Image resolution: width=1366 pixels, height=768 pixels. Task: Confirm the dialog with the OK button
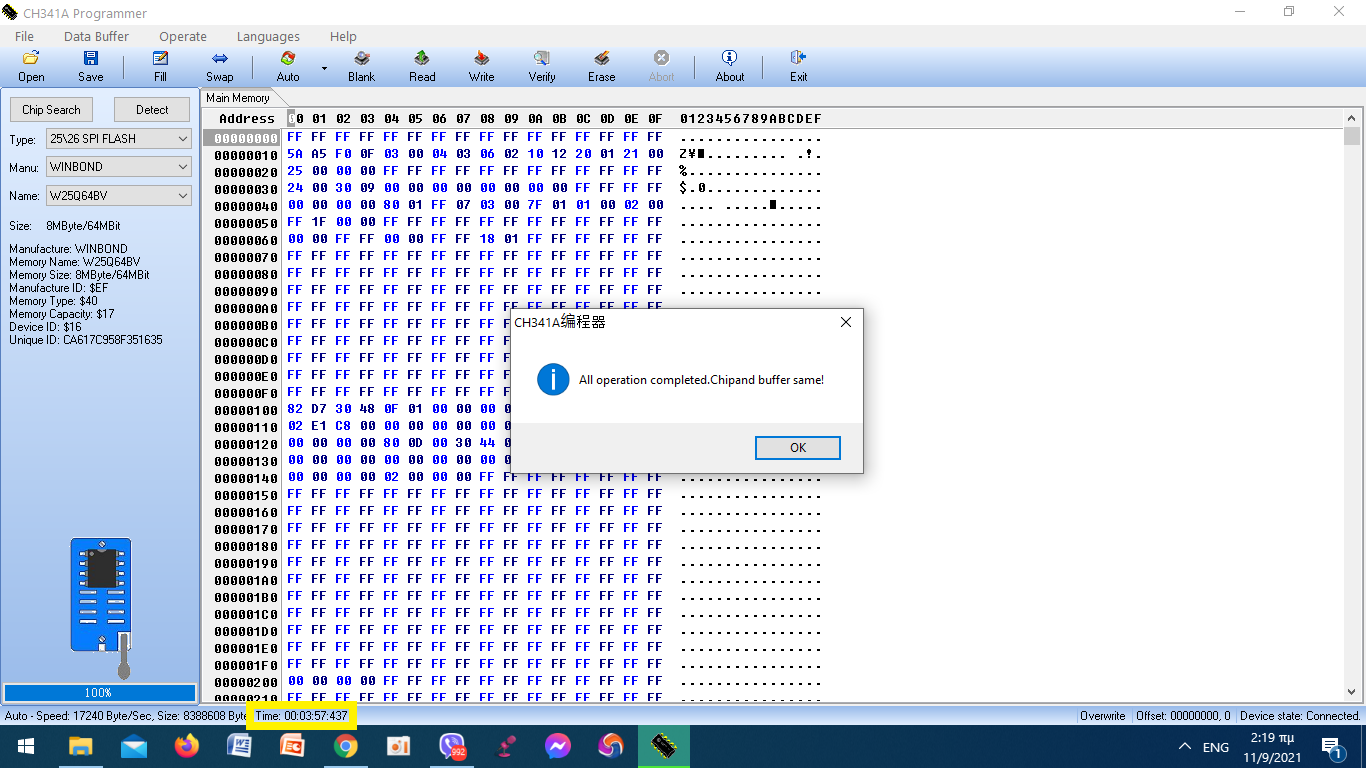[x=798, y=447]
